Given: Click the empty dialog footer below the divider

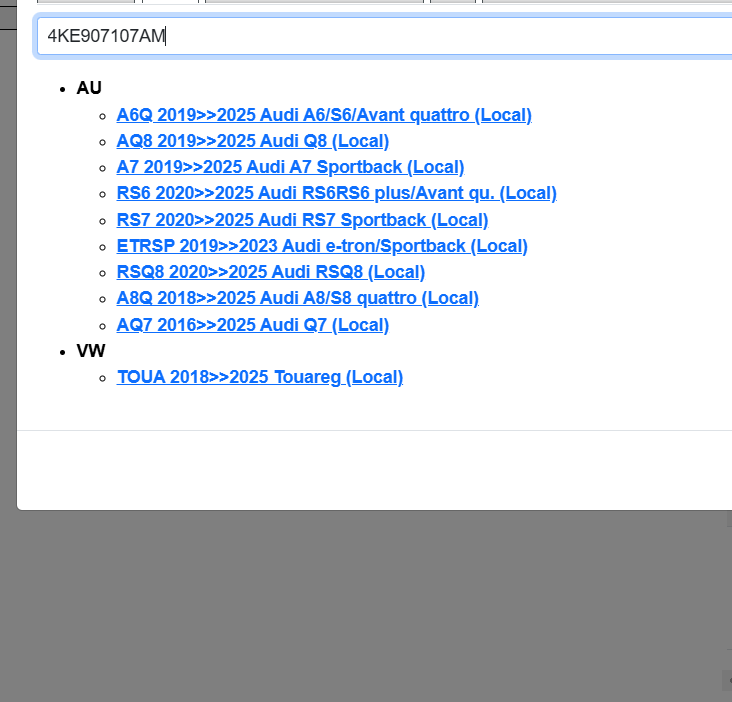Looking at the screenshot, I should pyautogui.click(x=370, y=470).
